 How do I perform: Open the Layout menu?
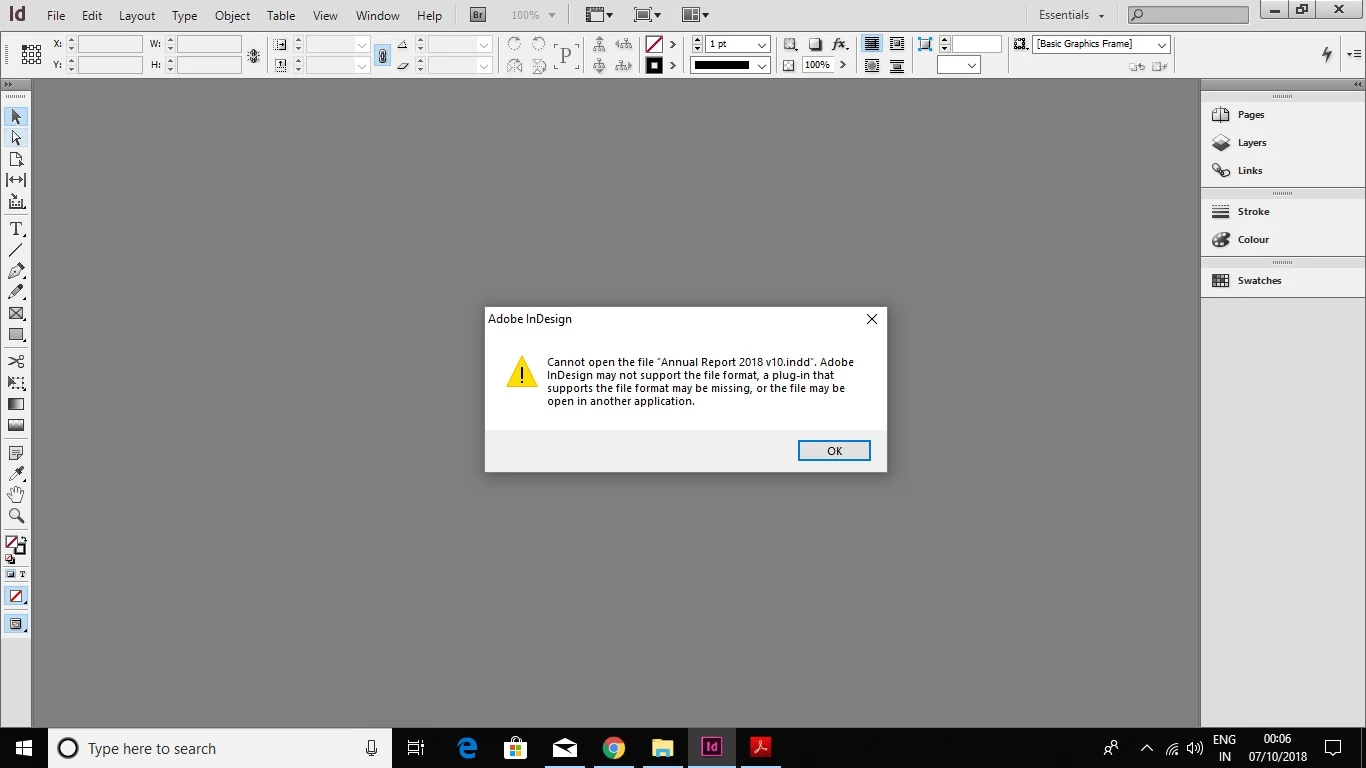(x=137, y=16)
